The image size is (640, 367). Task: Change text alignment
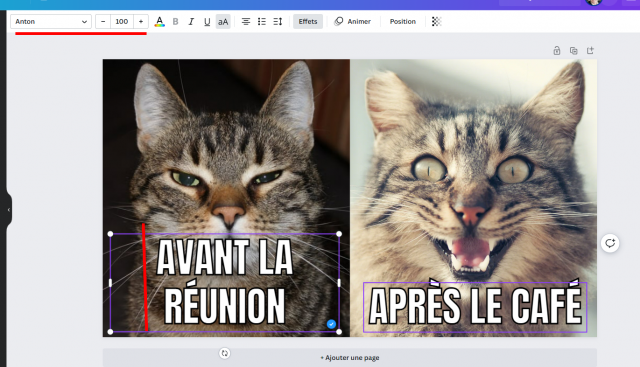point(246,22)
